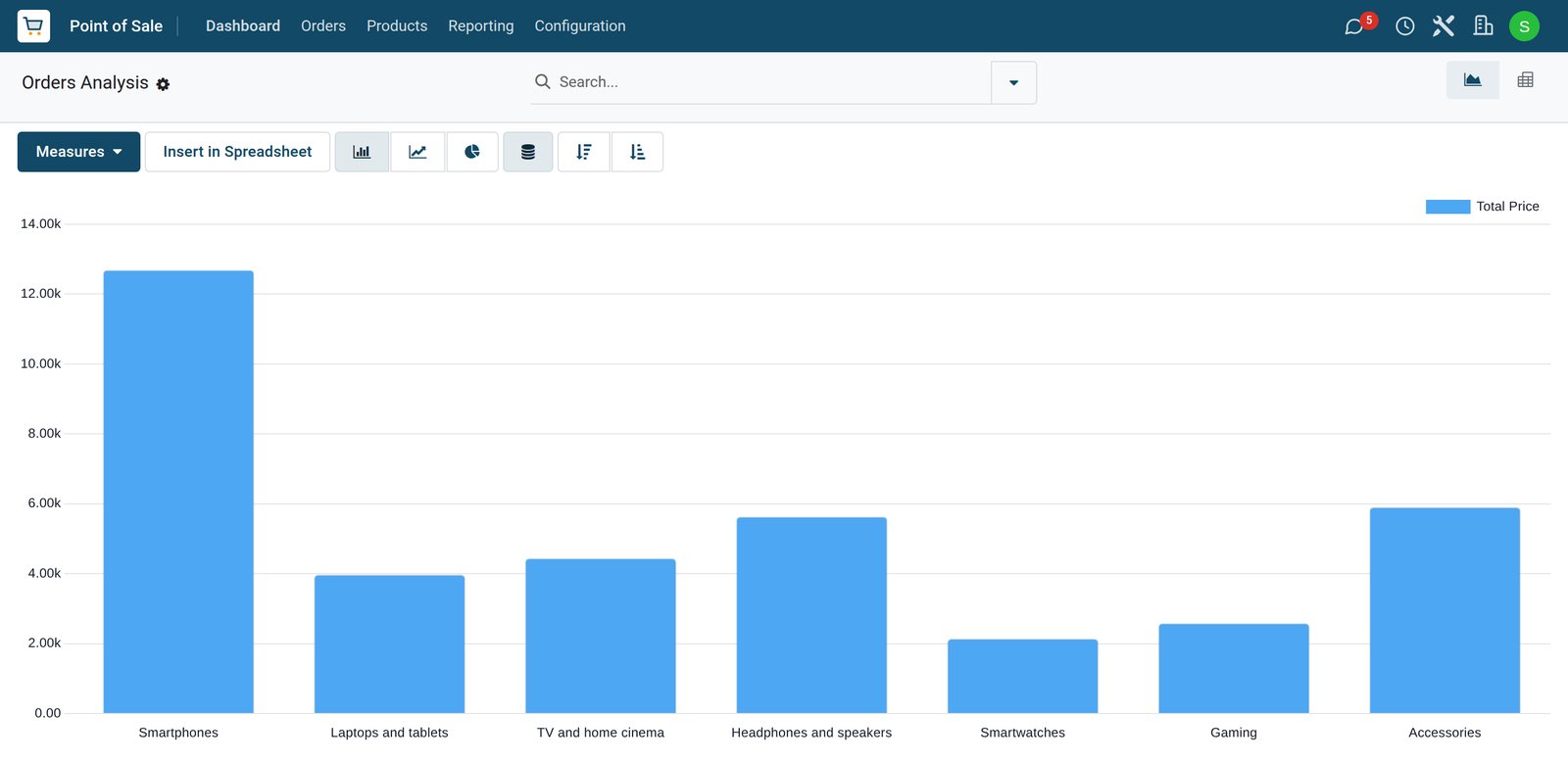This screenshot has width=1568, height=761.
Task: Select the pie chart mode
Action: (472, 152)
